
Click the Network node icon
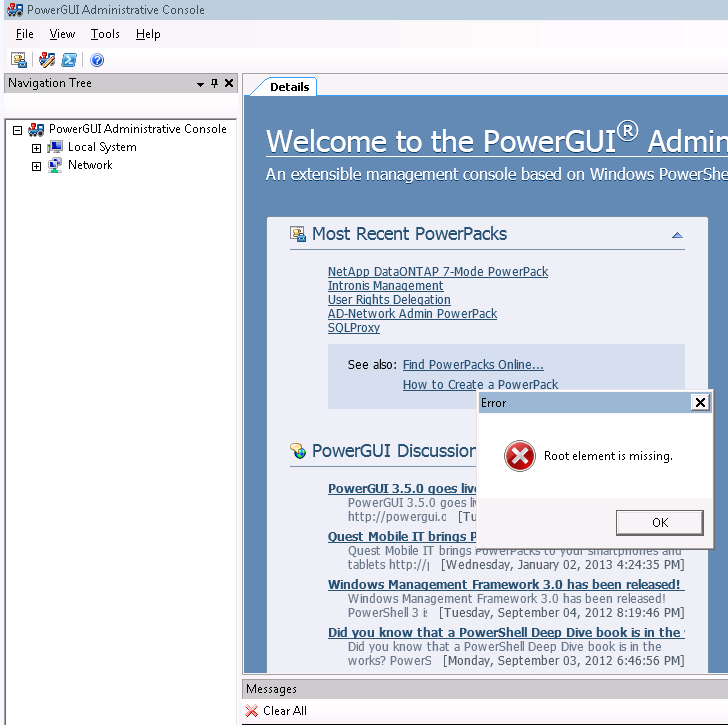point(55,165)
